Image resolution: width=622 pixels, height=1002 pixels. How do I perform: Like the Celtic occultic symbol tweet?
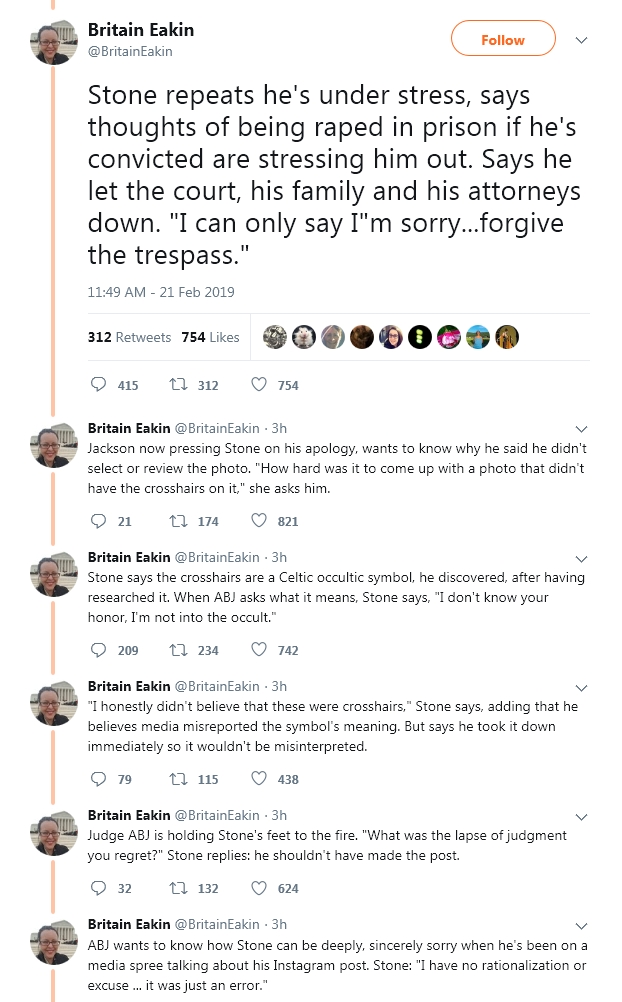coord(259,649)
